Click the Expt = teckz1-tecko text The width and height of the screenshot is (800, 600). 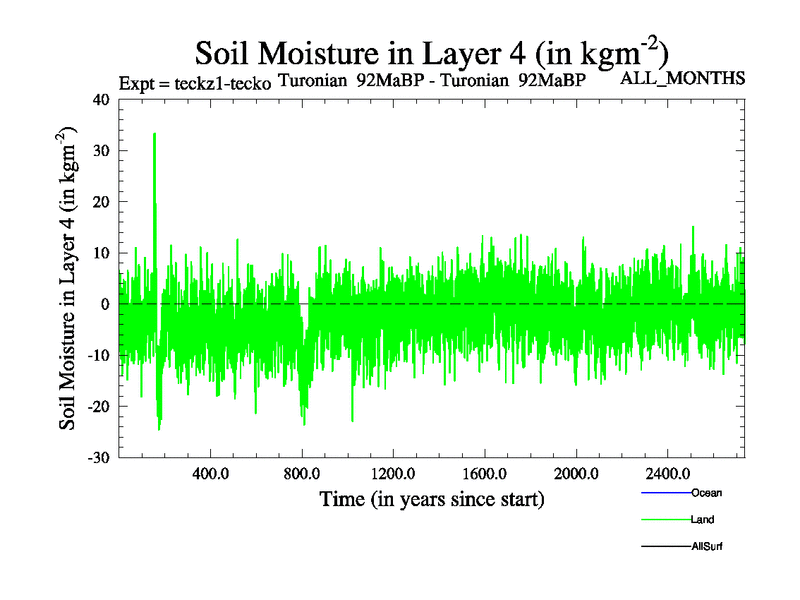[195, 83]
